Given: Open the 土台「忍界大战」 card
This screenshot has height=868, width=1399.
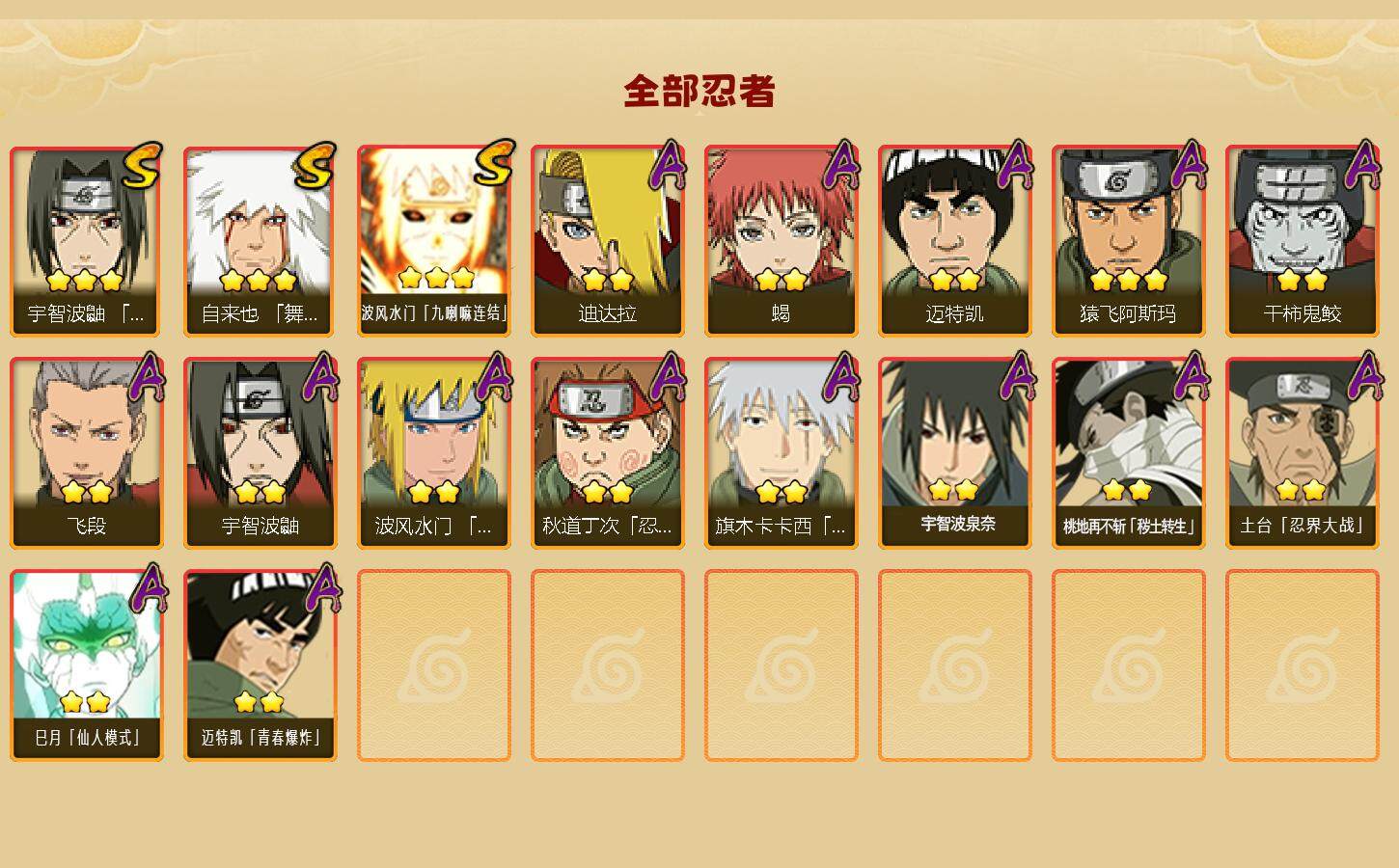Looking at the screenshot, I should 1303,453.
